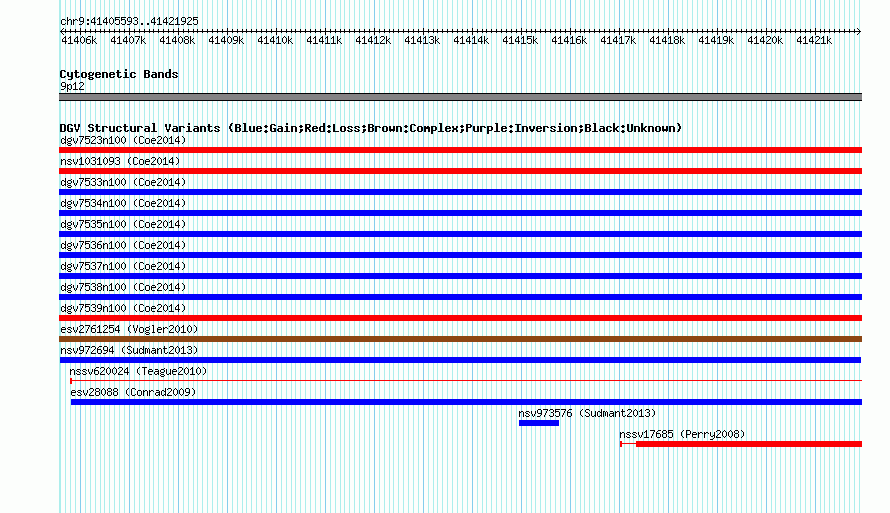Open the dgv7538n100 (Coe2014) variant label

coord(123,287)
